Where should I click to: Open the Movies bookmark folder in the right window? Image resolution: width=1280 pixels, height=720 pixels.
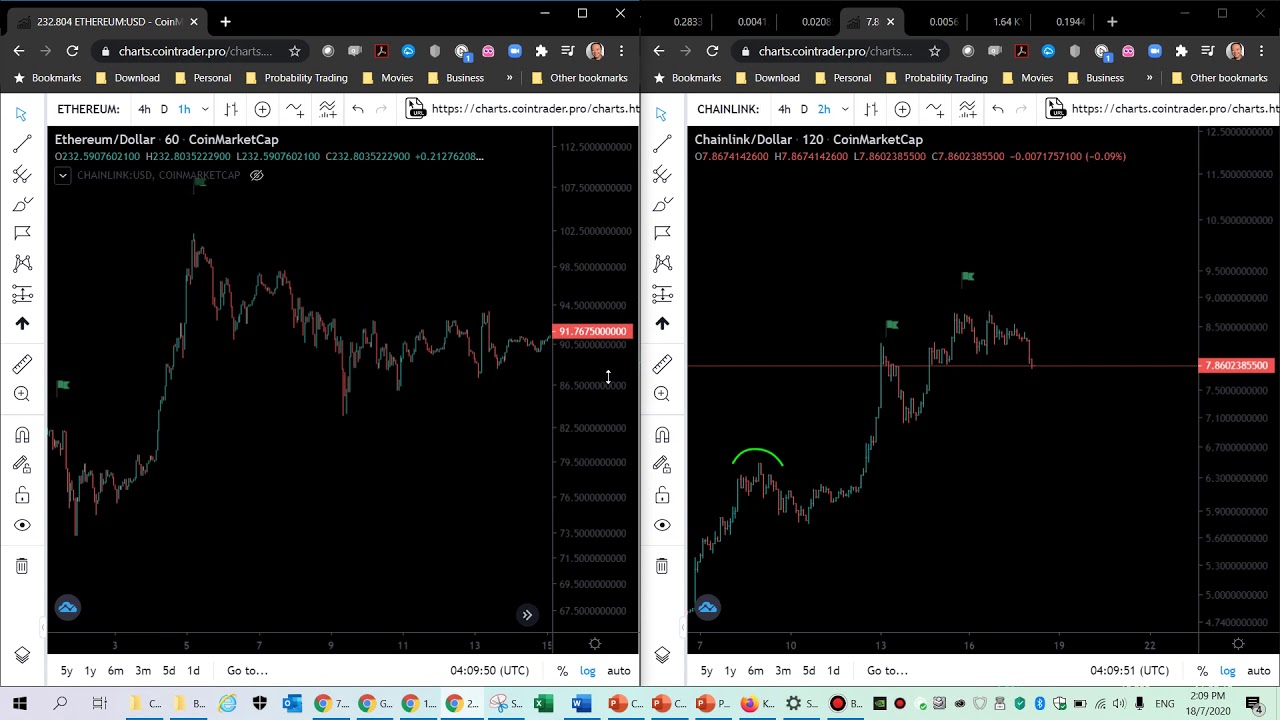pos(1027,78)
